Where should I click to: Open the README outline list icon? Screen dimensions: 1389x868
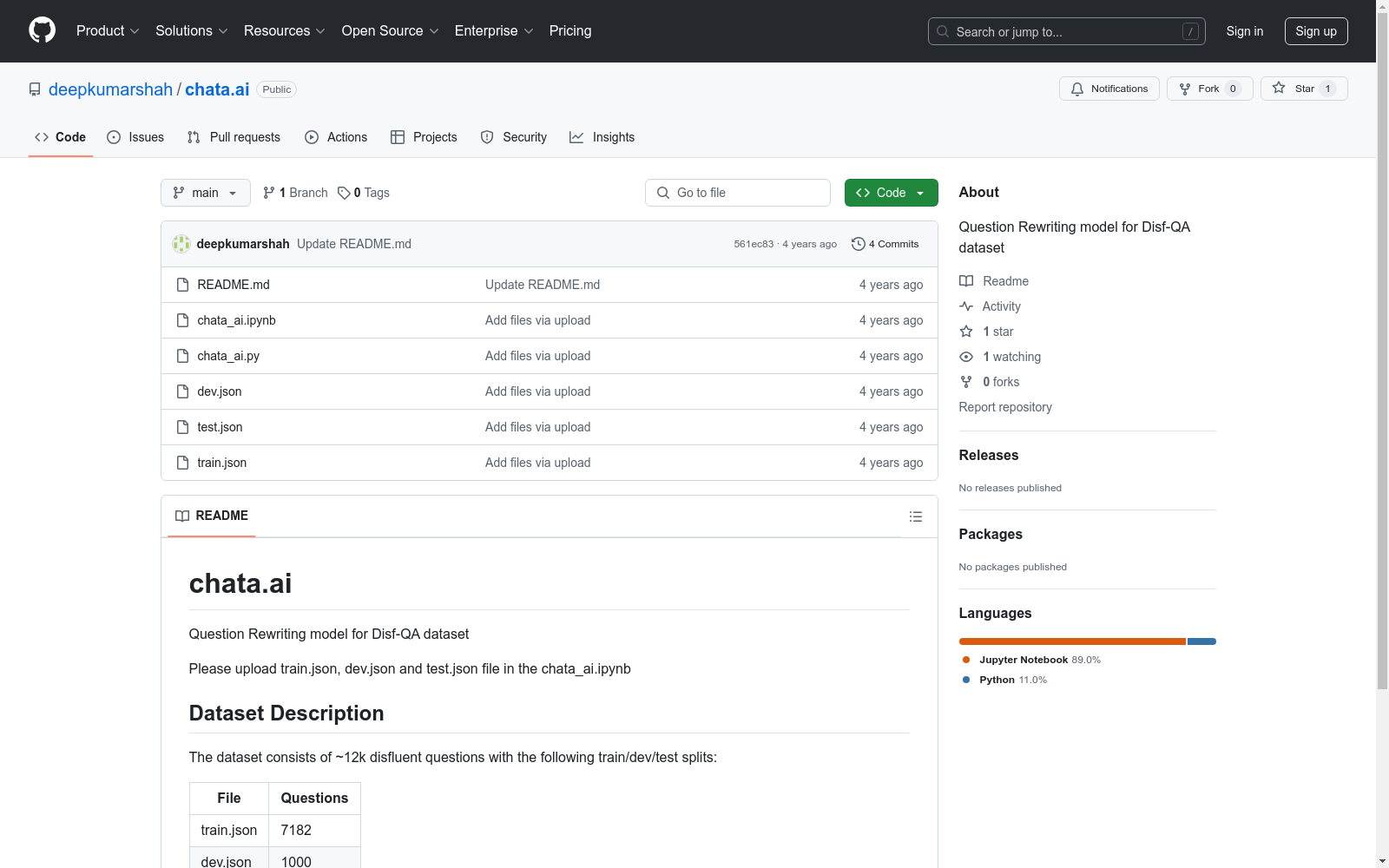[916, 516]
